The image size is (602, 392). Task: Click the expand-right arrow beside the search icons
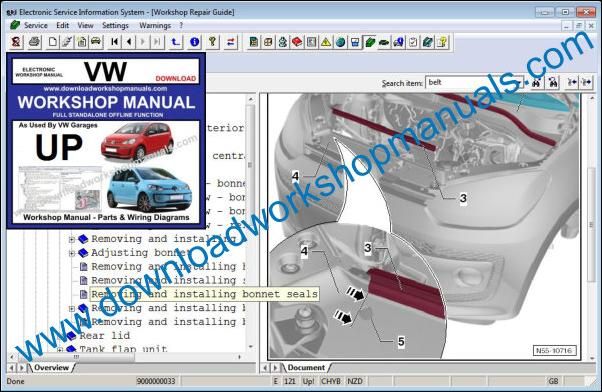(x=586, y=82)
